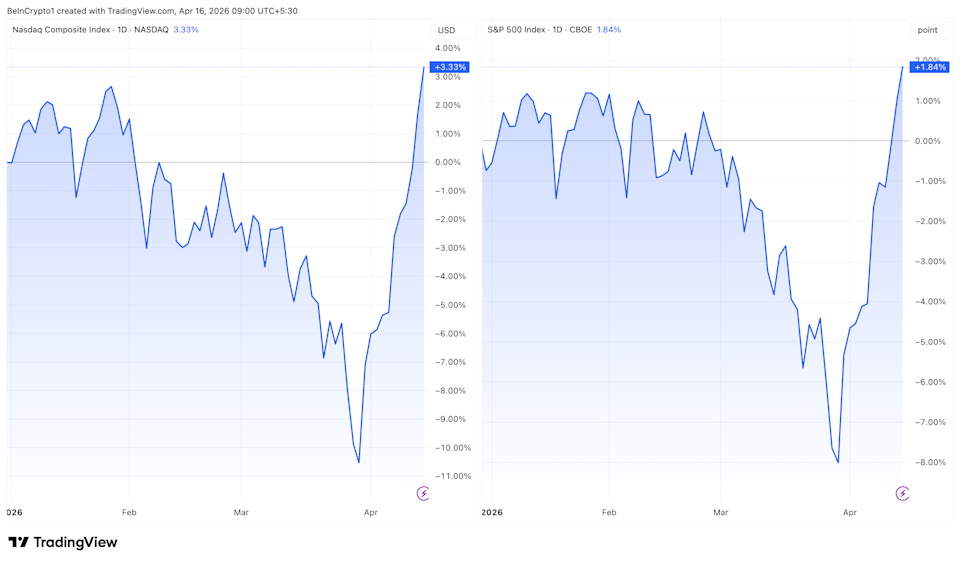Select the +3.33% price label on the Nasdaq axis

pyautogui.click(x=447, y=67)
